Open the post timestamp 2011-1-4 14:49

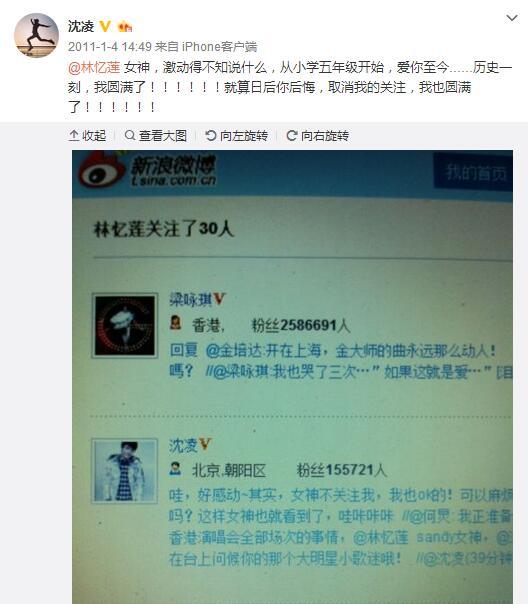point(110,47)
